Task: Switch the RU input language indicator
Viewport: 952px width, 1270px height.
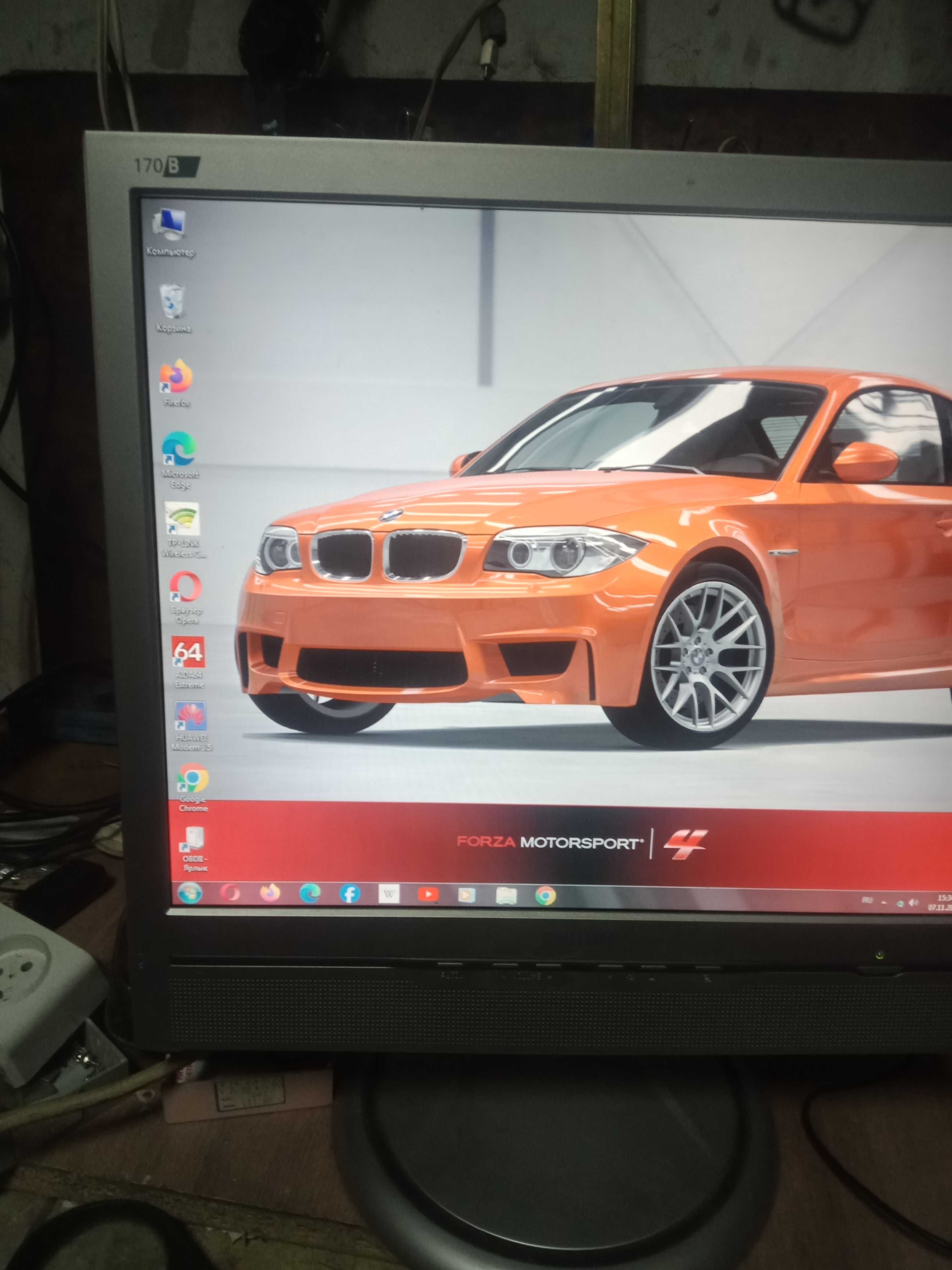Action: click(x=867, y=900)
